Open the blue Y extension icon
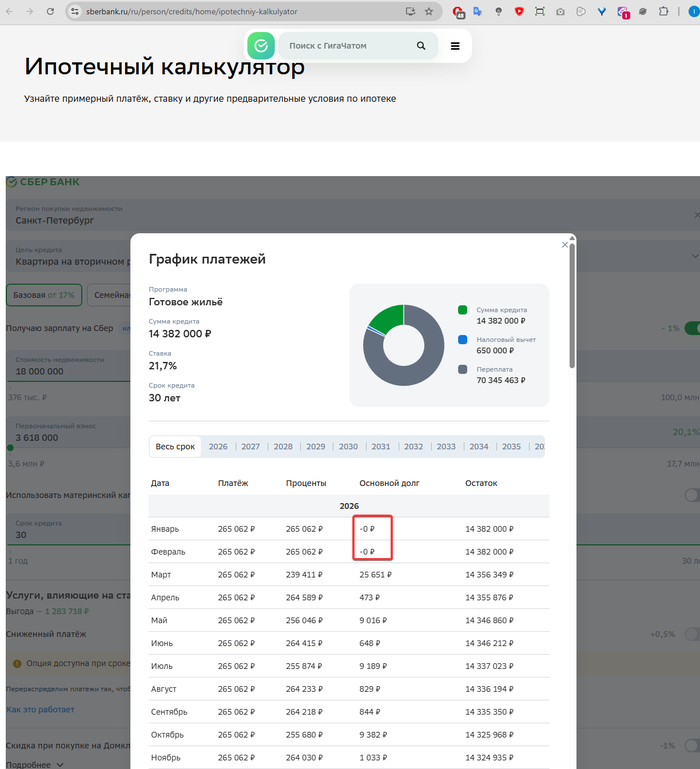The image size is (700, 769). point(601,11)
